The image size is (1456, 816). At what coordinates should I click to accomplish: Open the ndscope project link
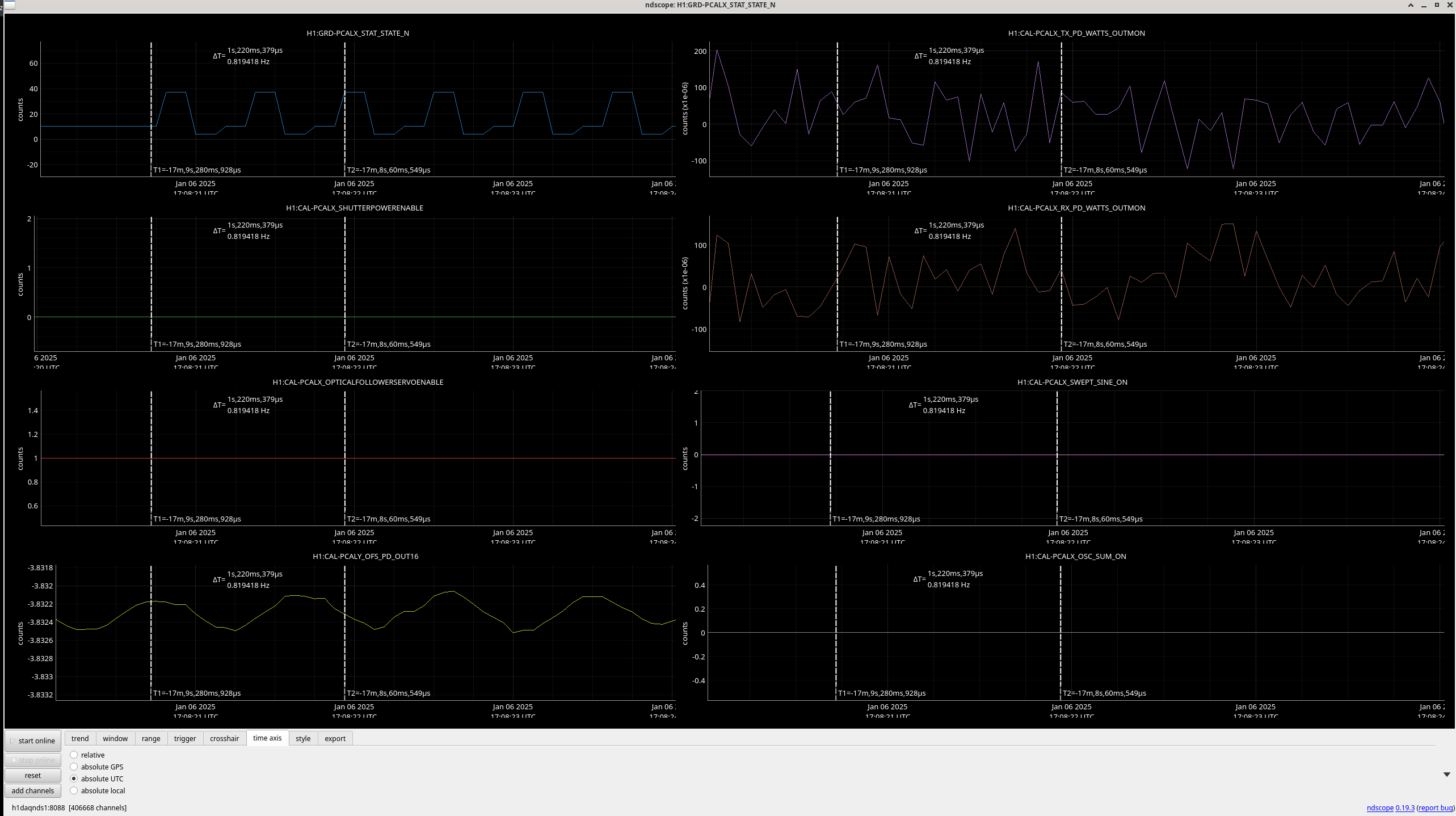[1380, 807]
